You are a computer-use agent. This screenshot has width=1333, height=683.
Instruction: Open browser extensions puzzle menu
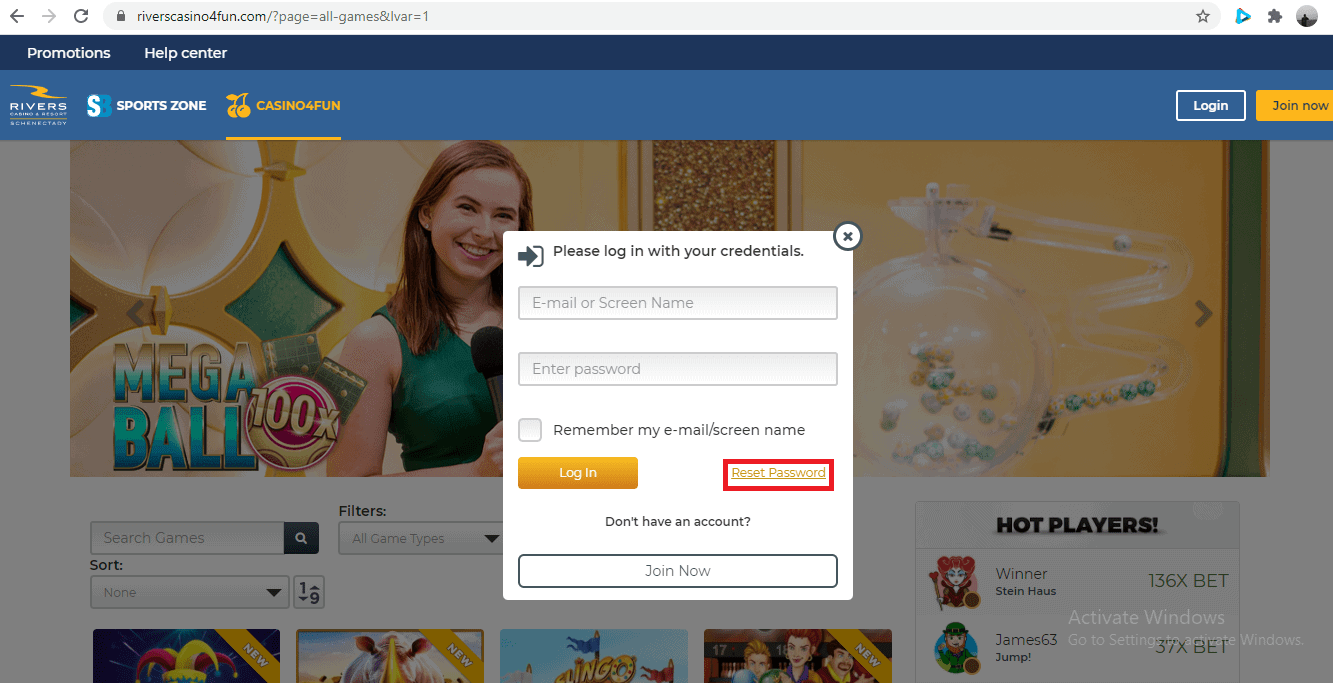pyautogui.click(x=1274, y=16)
